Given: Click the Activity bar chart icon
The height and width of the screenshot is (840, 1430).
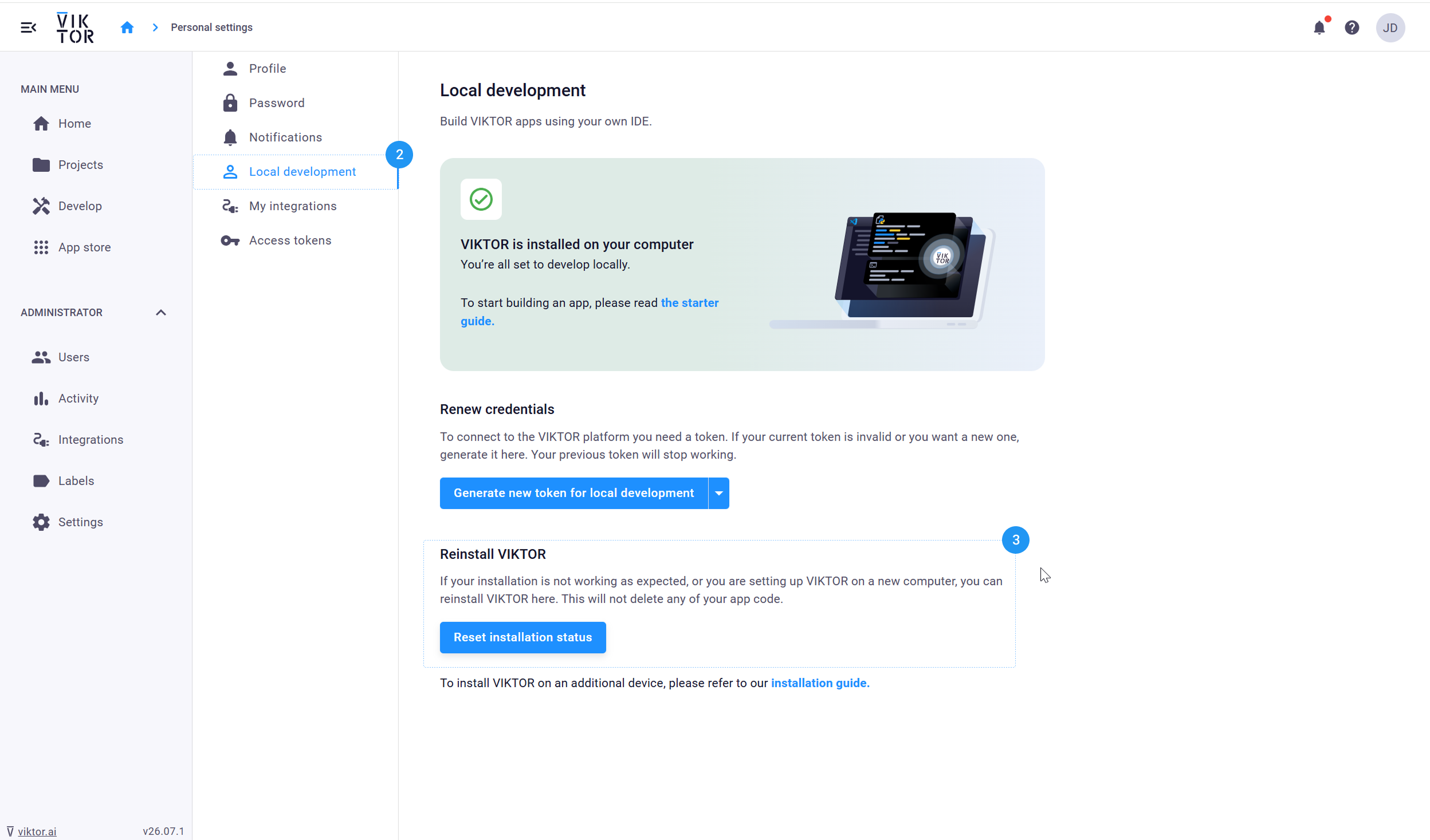Looking at the screenshot, I should pos(41,399).
